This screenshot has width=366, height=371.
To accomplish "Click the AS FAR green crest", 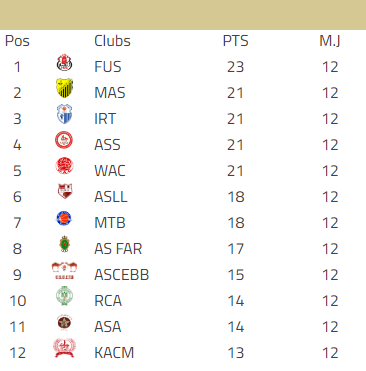I will 64,244.
